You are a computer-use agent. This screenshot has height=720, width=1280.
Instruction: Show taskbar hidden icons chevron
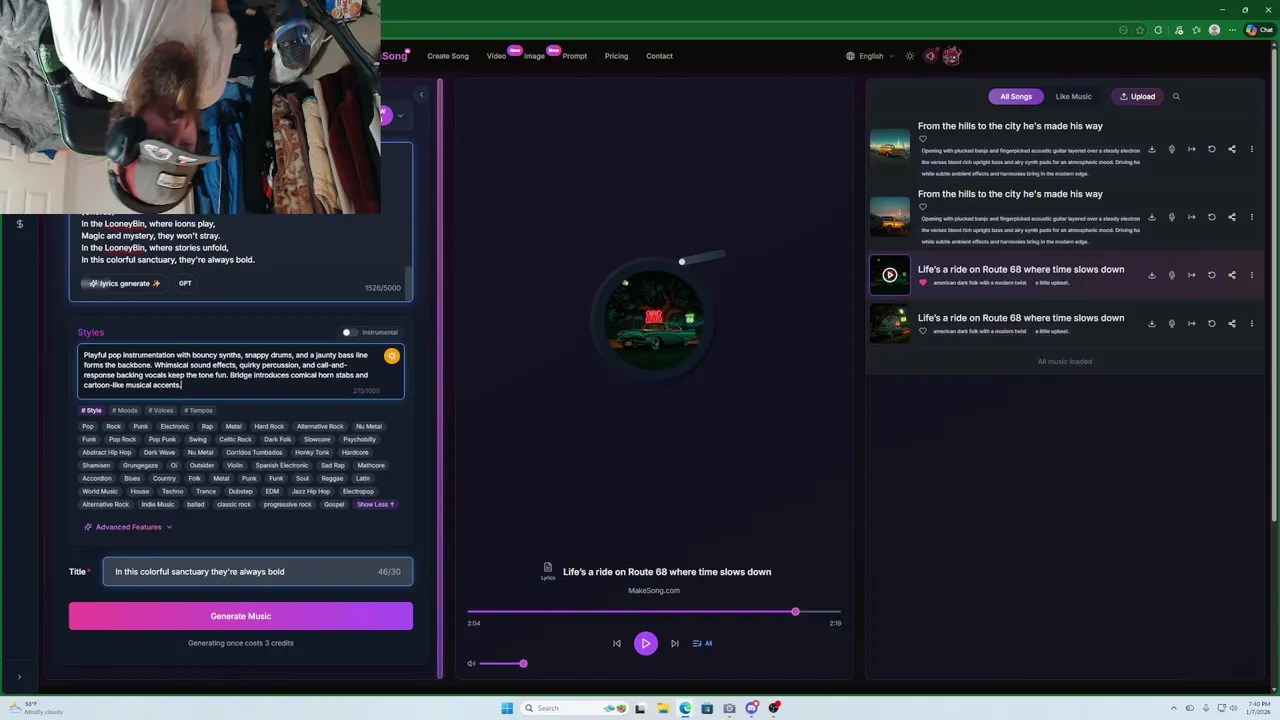1175,708
